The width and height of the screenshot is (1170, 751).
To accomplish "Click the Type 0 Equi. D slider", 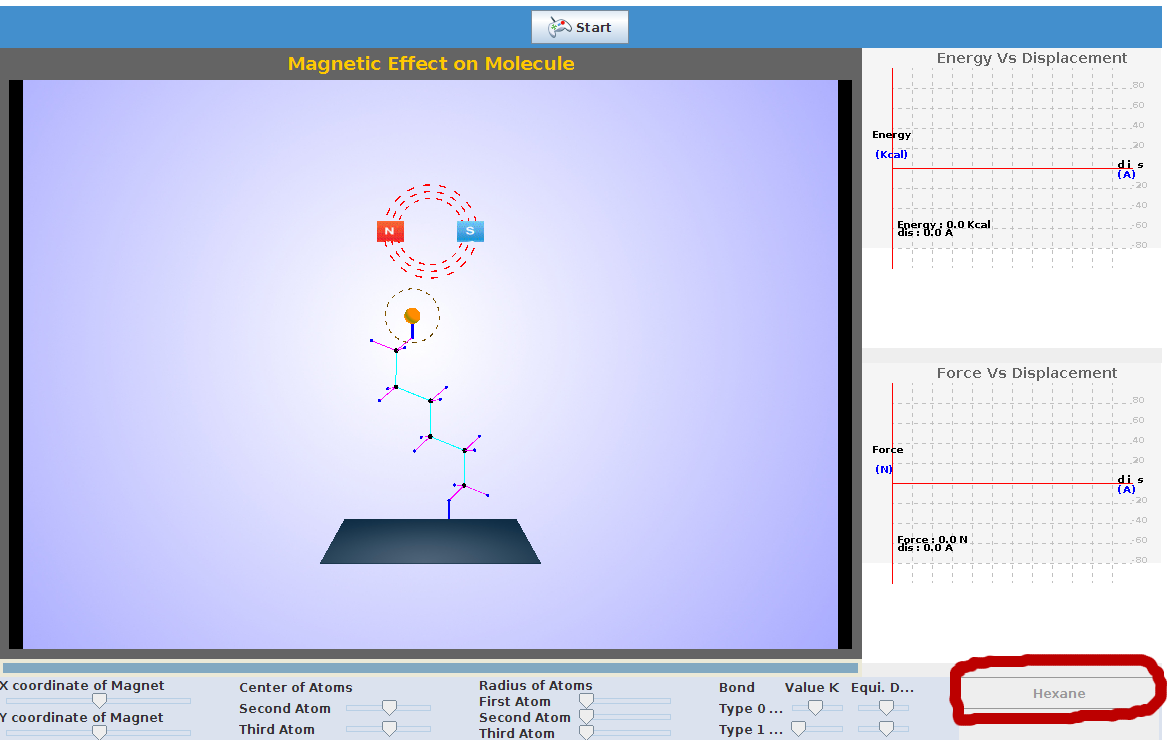I will (x=886, y=708).
